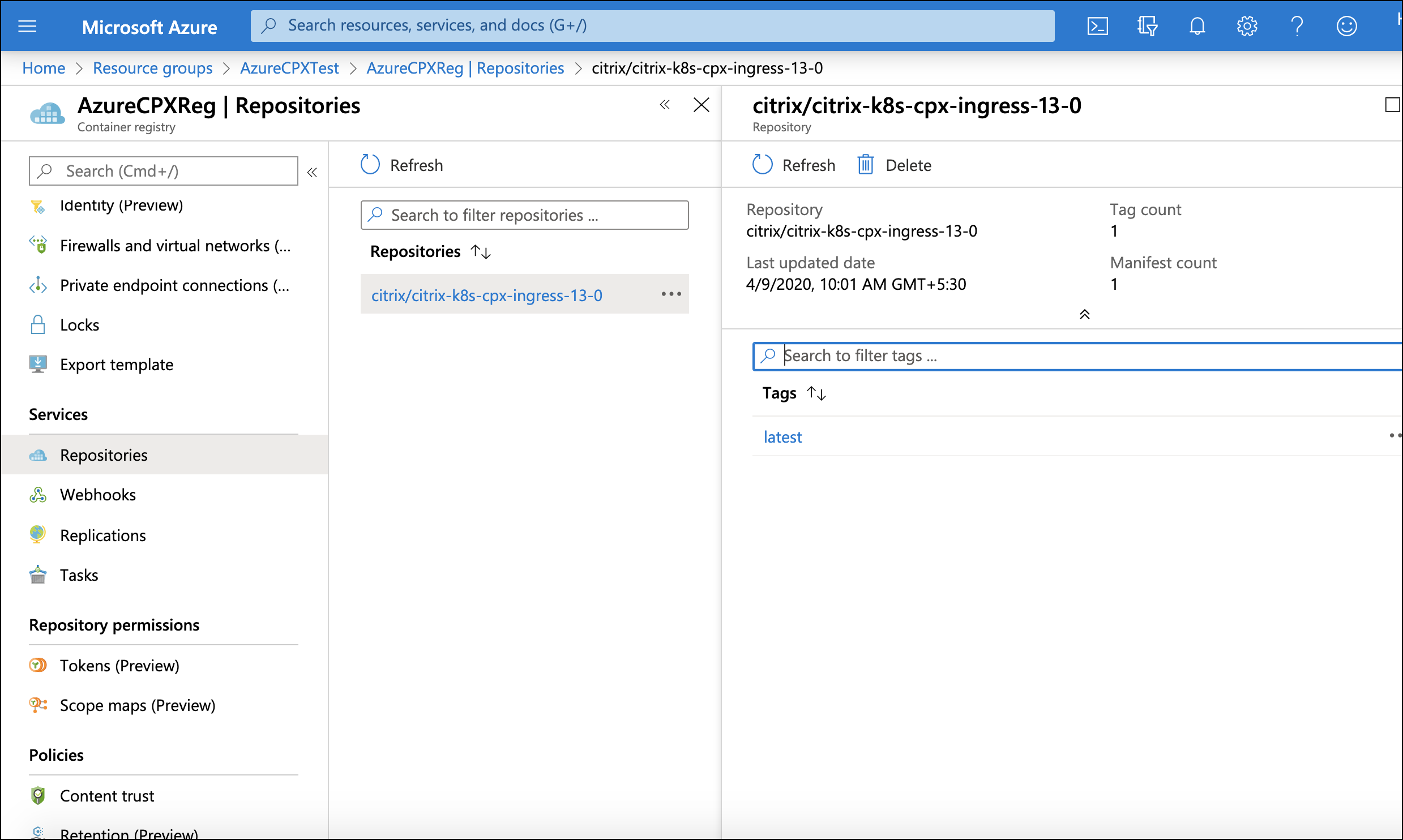This screenshot has height=840, width=1403.
Task: Click the Firewalls and virtual networks icon
Action: coord(38,245)
